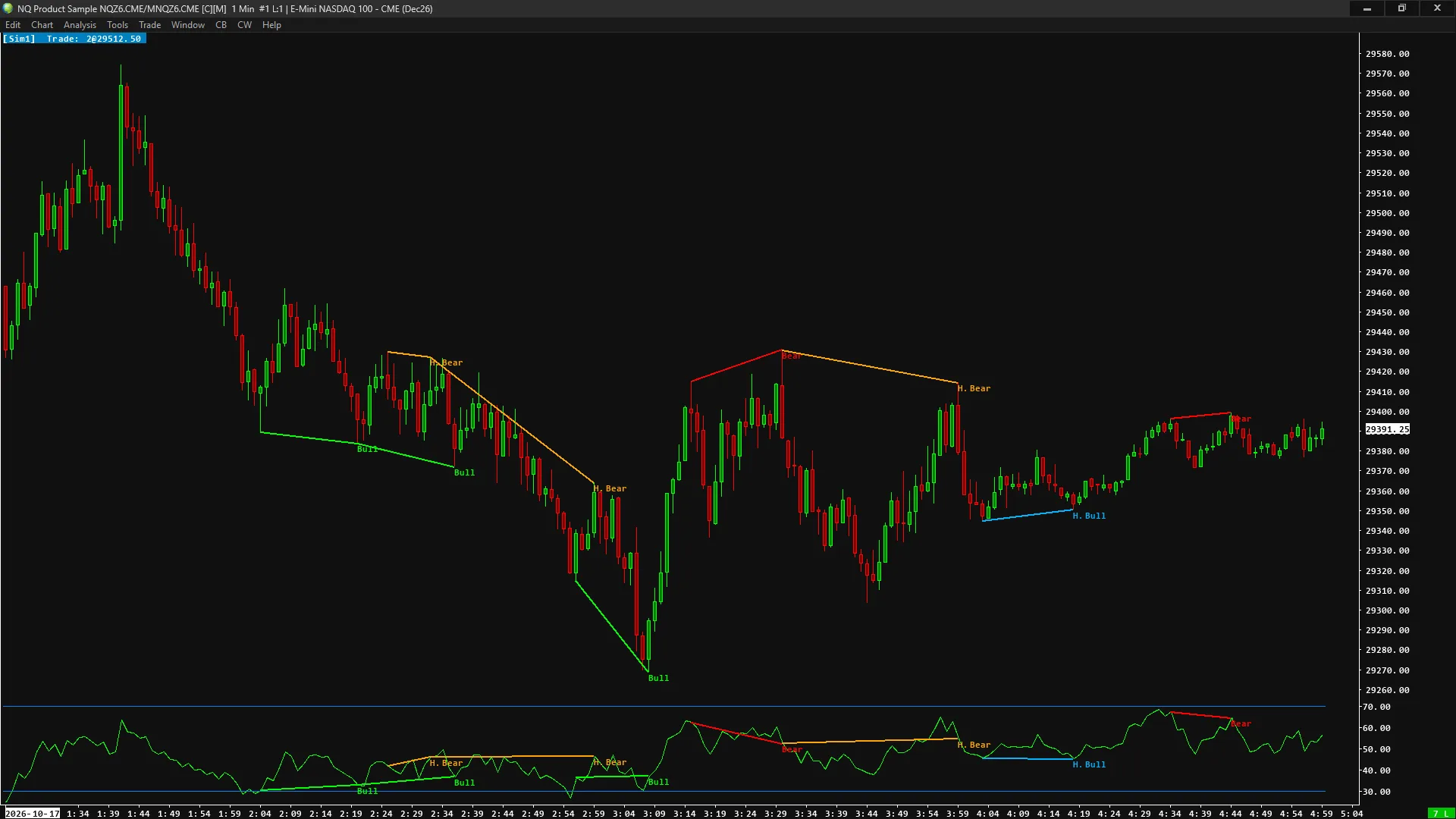Image resolution: width=1456 pixels, height=819 pixels.
Task: Minimize the chart window
Action: (x=1367, y=8)
